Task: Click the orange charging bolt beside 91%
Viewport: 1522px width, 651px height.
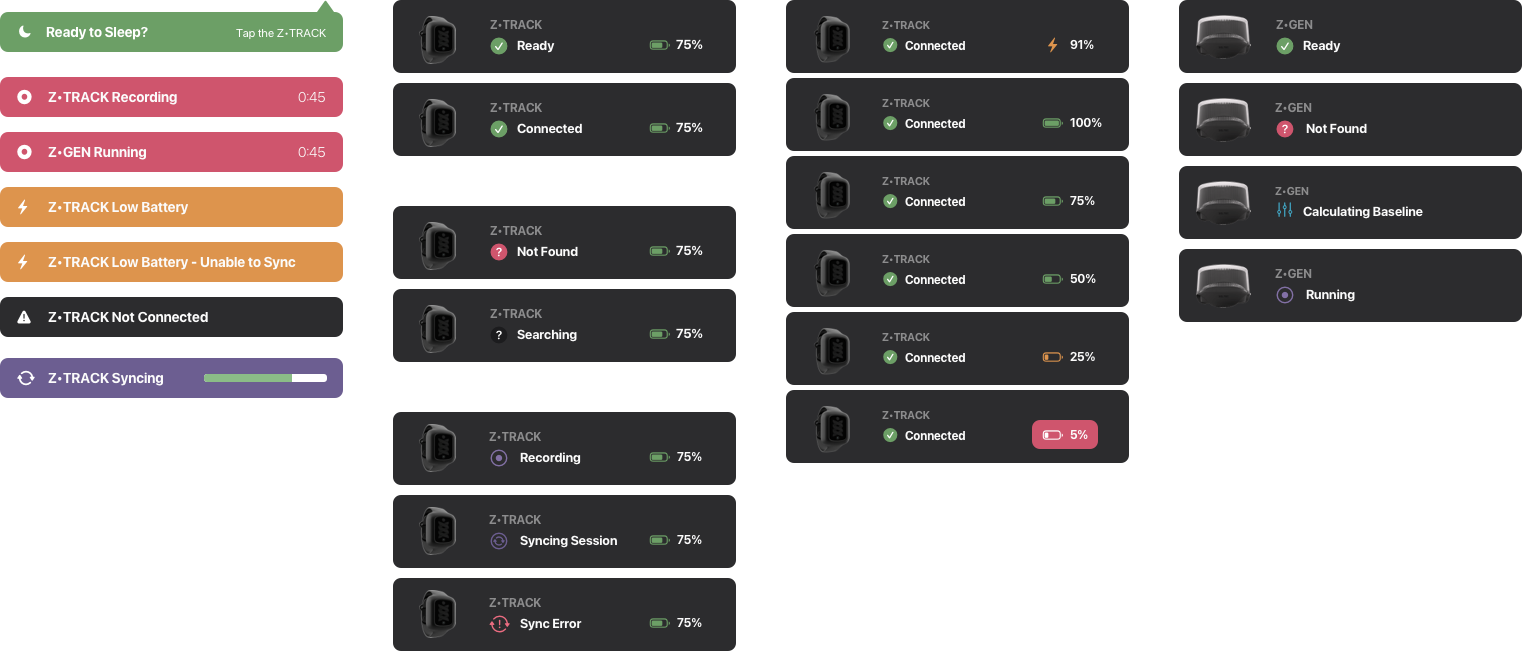Action: pos(1052,45)
